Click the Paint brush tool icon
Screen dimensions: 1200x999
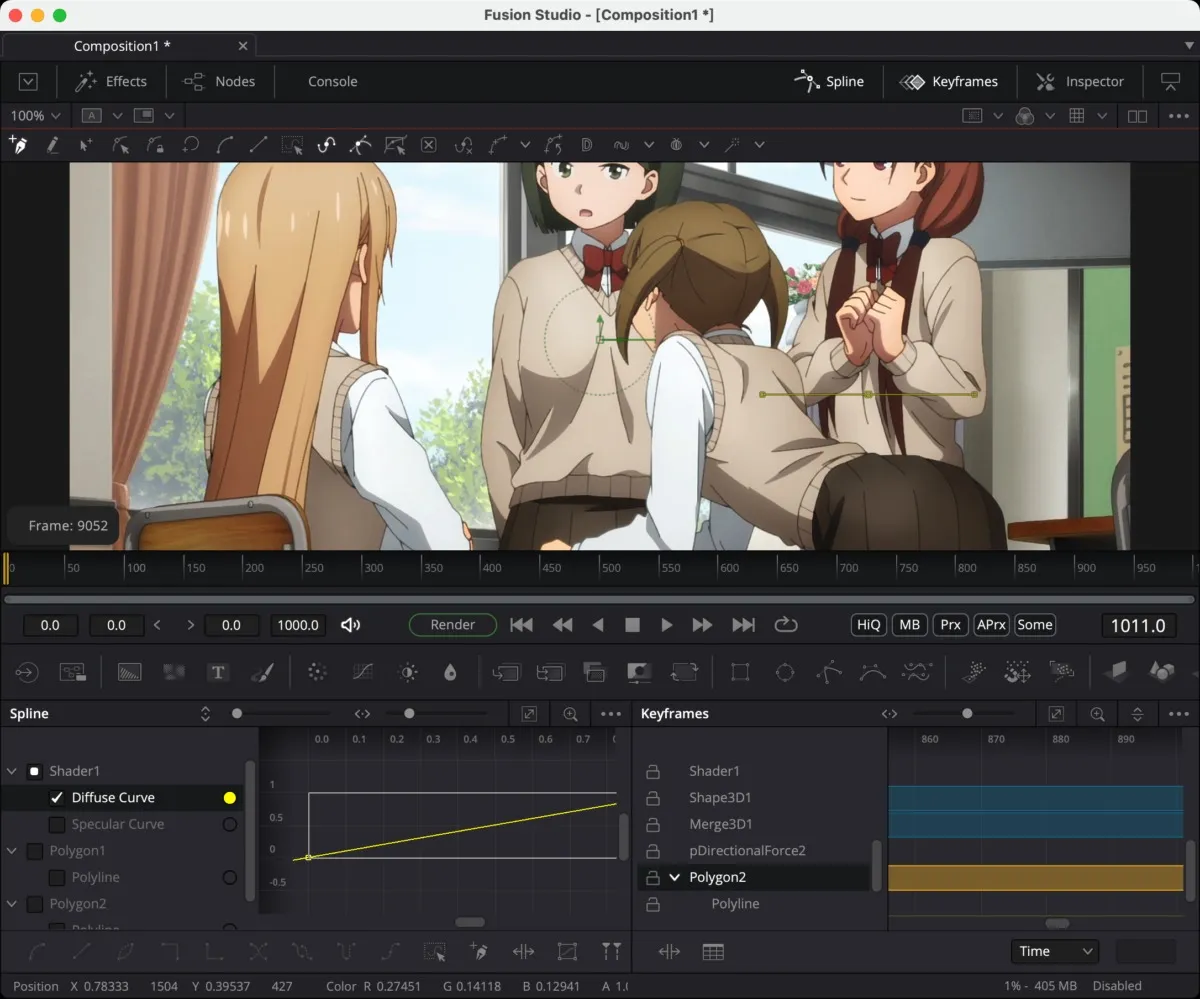pyautogui.click(x=262, y=672)
